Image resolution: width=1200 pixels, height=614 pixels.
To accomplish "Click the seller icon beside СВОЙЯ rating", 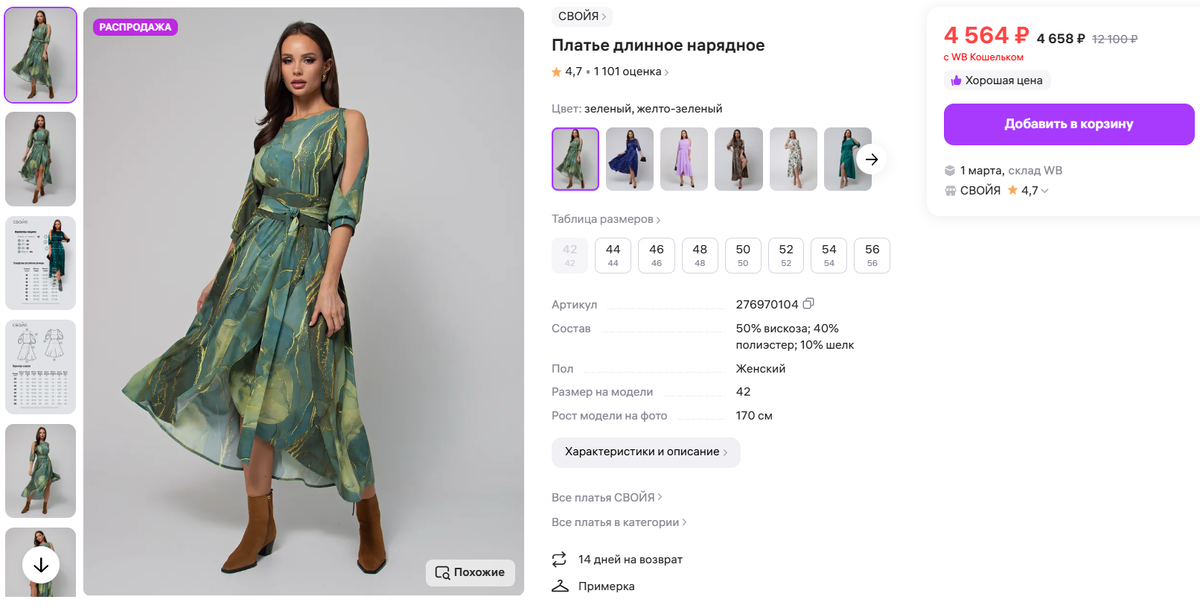I will tap(947, 190).
